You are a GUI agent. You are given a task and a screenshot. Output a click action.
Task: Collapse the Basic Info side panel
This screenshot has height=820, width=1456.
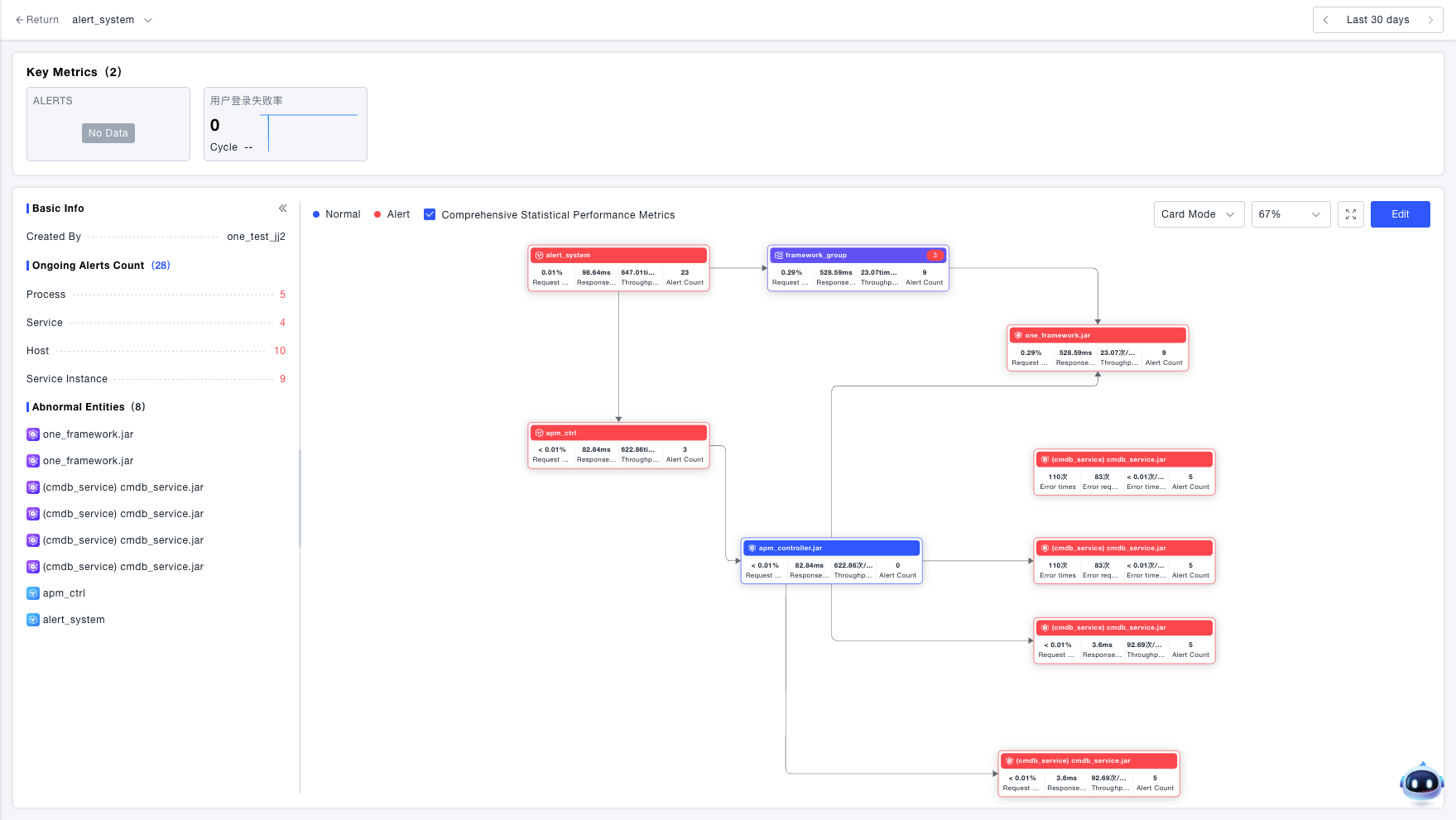pos(282,209)
